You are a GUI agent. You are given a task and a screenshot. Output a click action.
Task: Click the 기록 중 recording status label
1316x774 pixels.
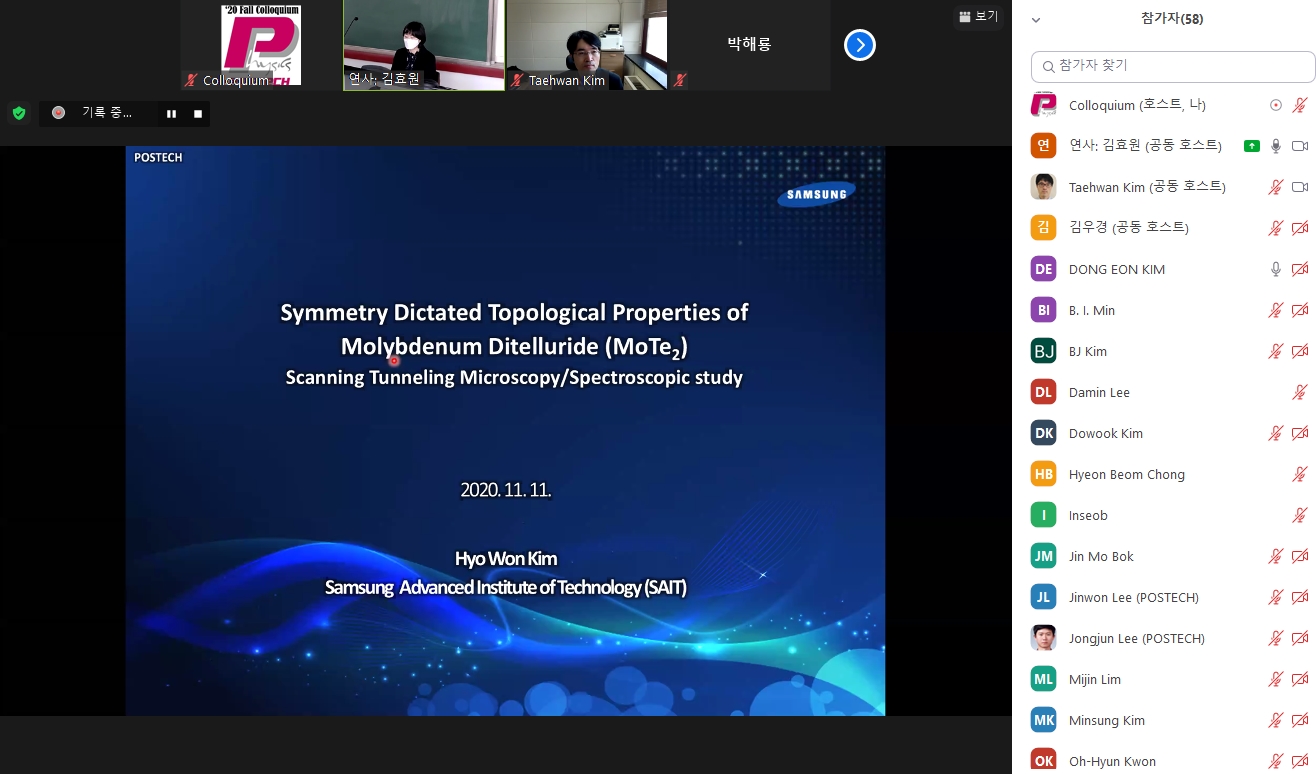107,113
